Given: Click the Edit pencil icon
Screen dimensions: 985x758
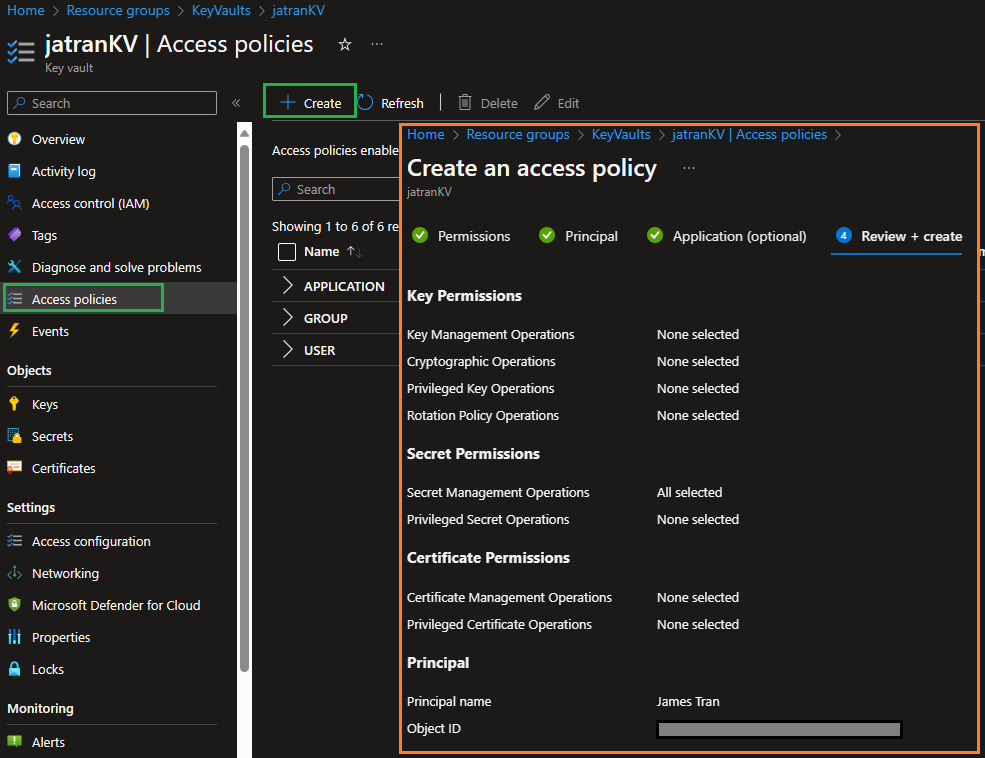Looking at the screenshot, I should click(542, 102).
